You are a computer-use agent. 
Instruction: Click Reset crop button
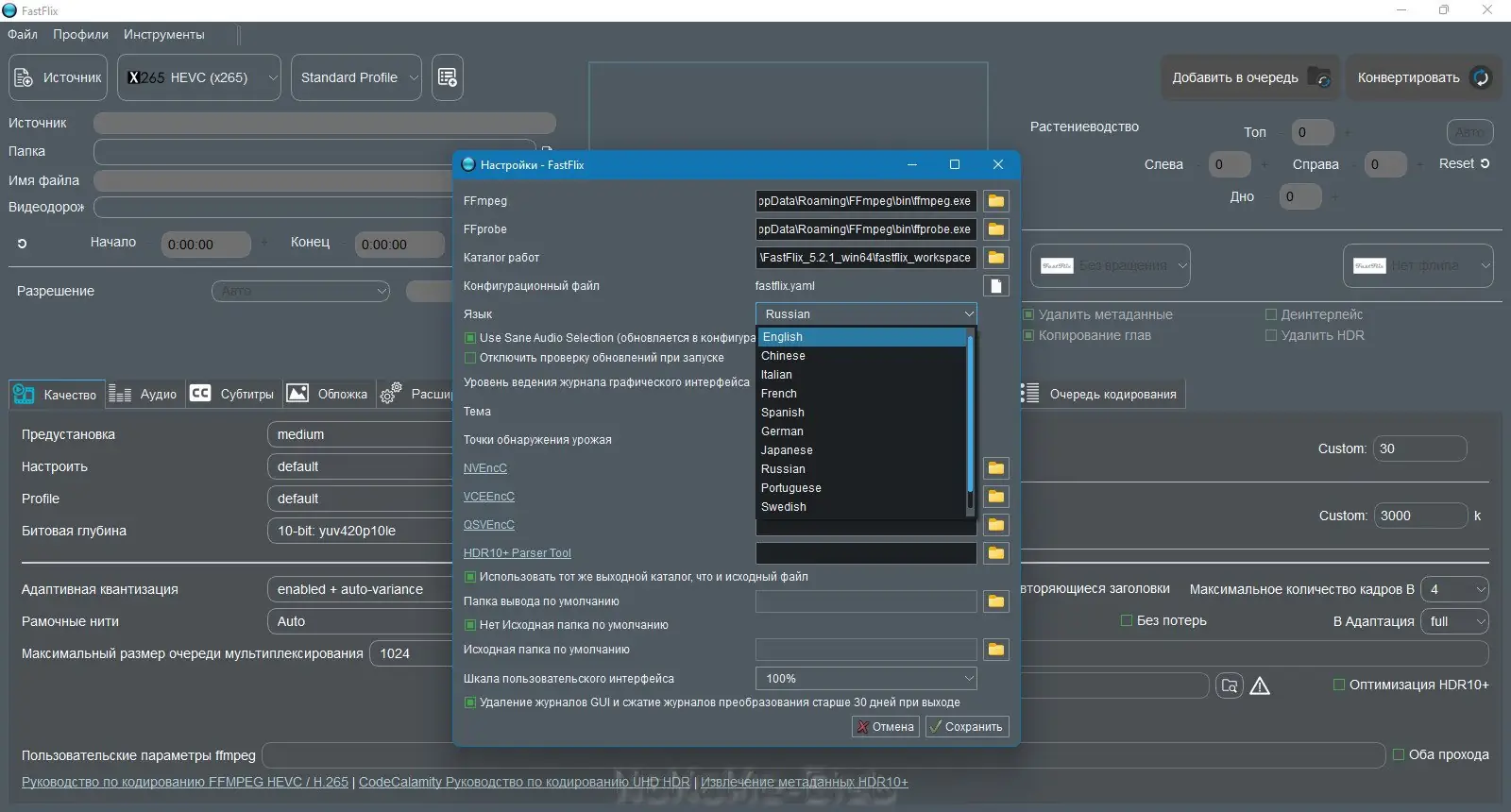(1464, 163)
